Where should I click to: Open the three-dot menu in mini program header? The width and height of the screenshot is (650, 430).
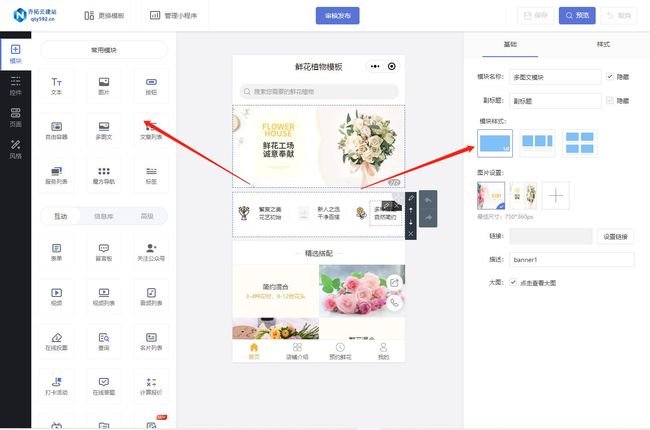point(375,66)
